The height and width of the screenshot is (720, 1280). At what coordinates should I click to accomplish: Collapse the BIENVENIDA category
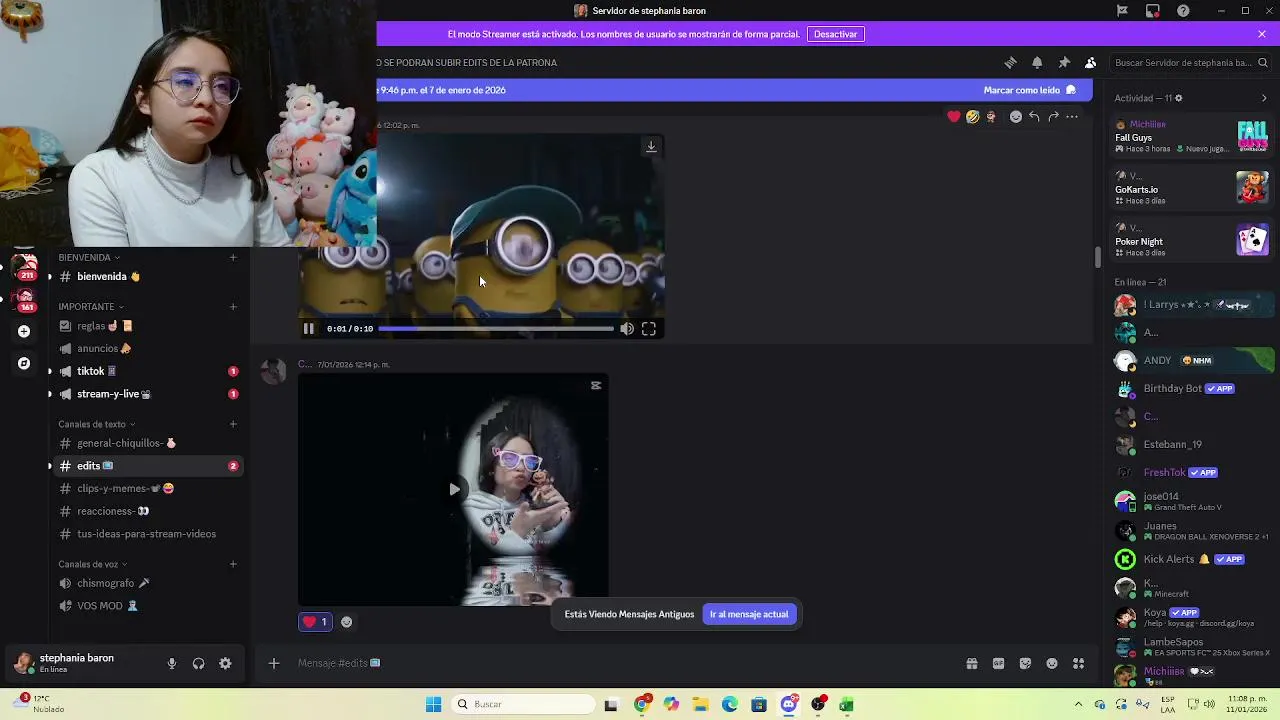pos(89,257)
